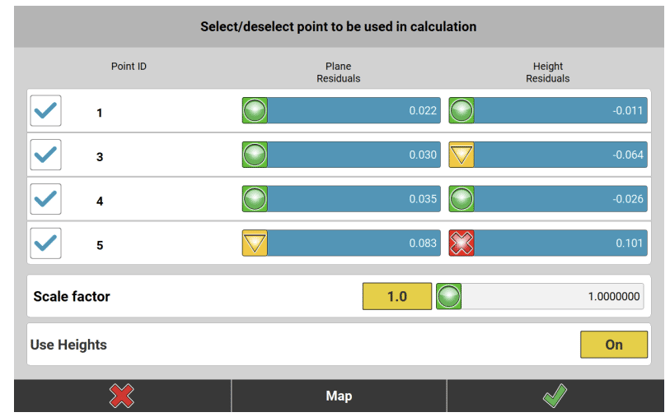Viewport: 670px width, 417px height.
Task: Click green status icon for point 1 plane residual
Action: (255, 111)
